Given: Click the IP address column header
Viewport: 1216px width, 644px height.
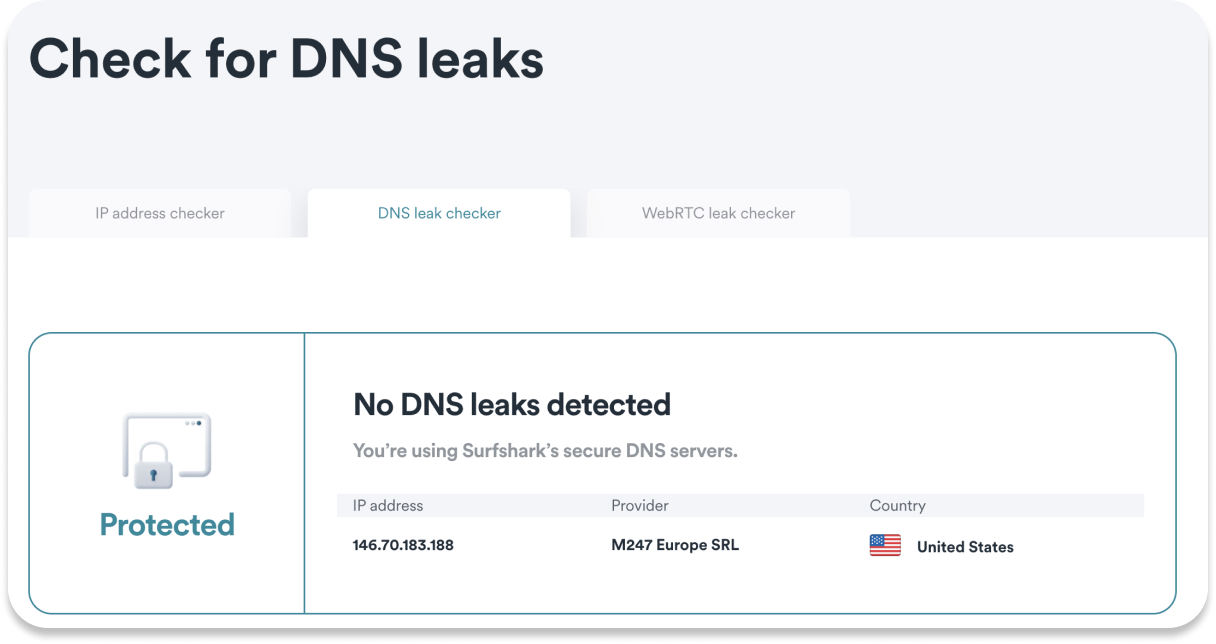Looking at the screenshot, I should 388,506.
